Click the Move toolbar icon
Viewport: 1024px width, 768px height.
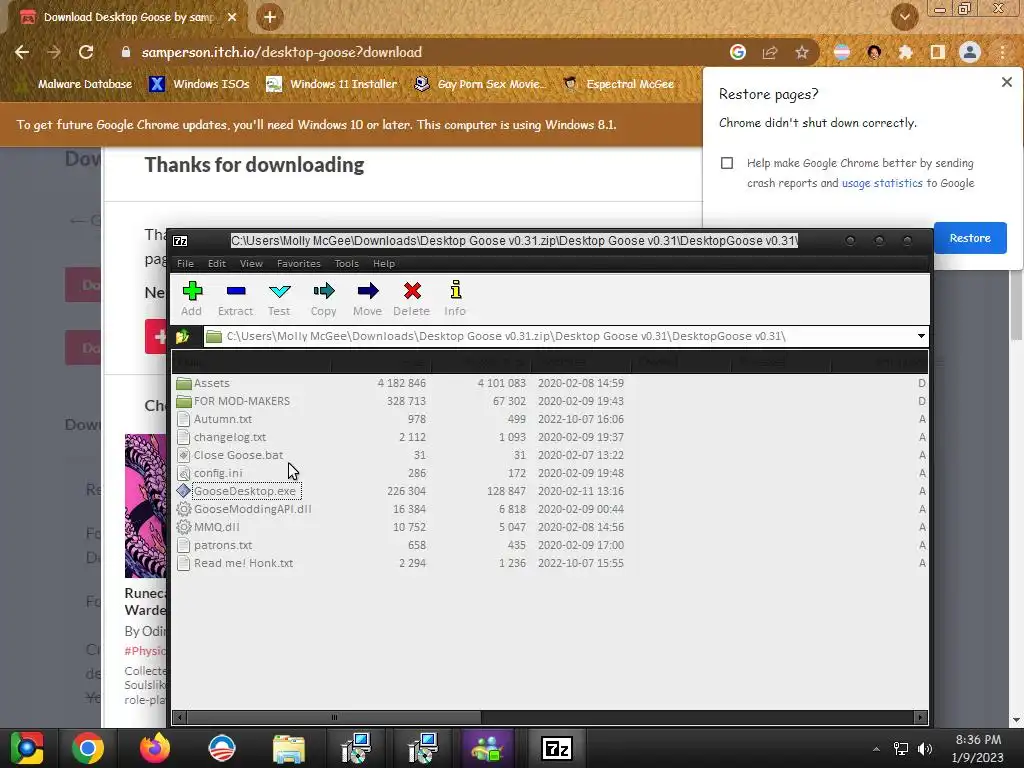pyautogui.click(x=367, y=298)
